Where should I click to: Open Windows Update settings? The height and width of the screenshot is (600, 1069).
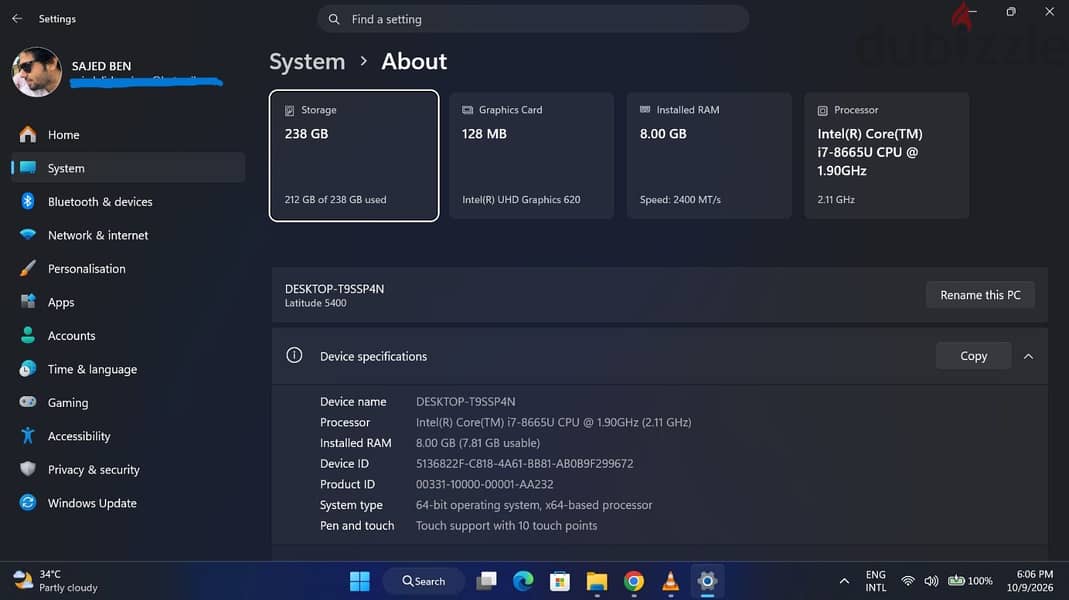click(127, 502)
